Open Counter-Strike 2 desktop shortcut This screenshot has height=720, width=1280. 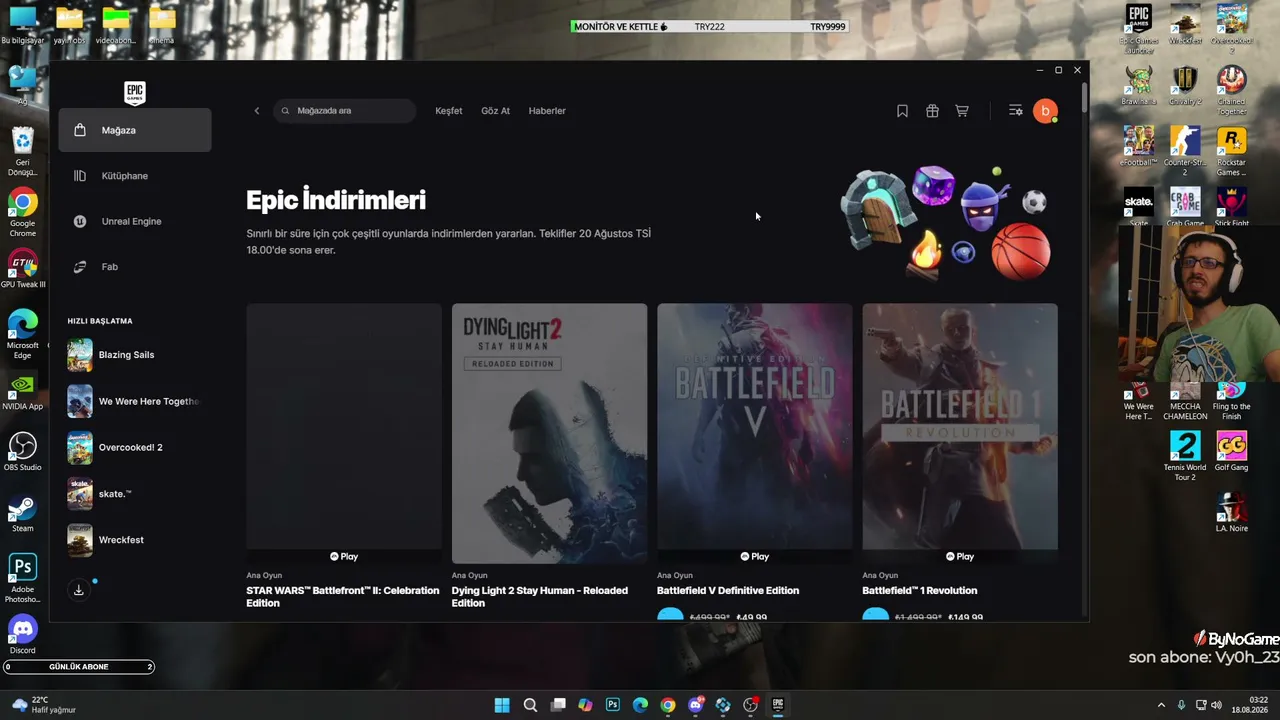pos(1185,151)
